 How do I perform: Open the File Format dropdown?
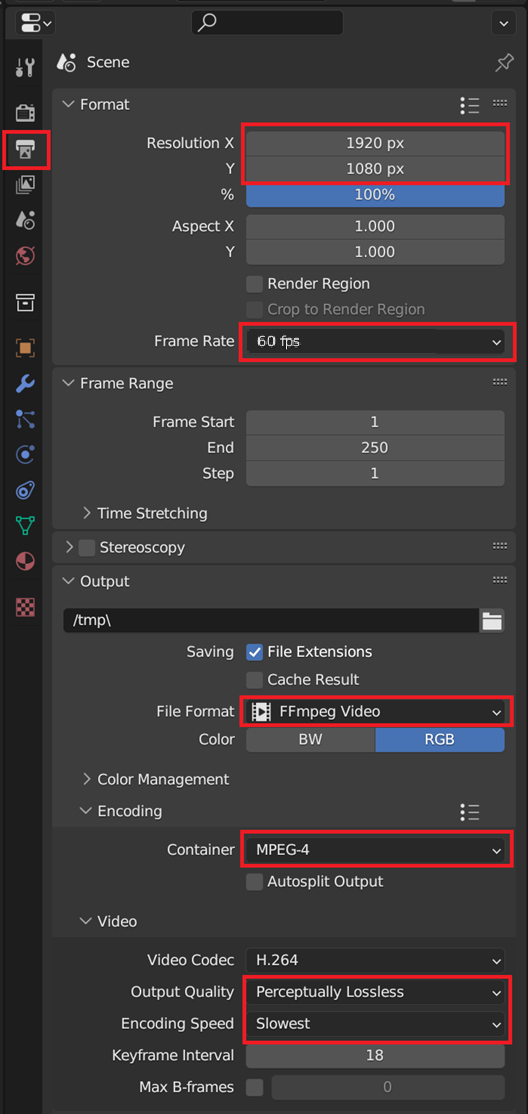pyautogui.click(x=375, y=711)
